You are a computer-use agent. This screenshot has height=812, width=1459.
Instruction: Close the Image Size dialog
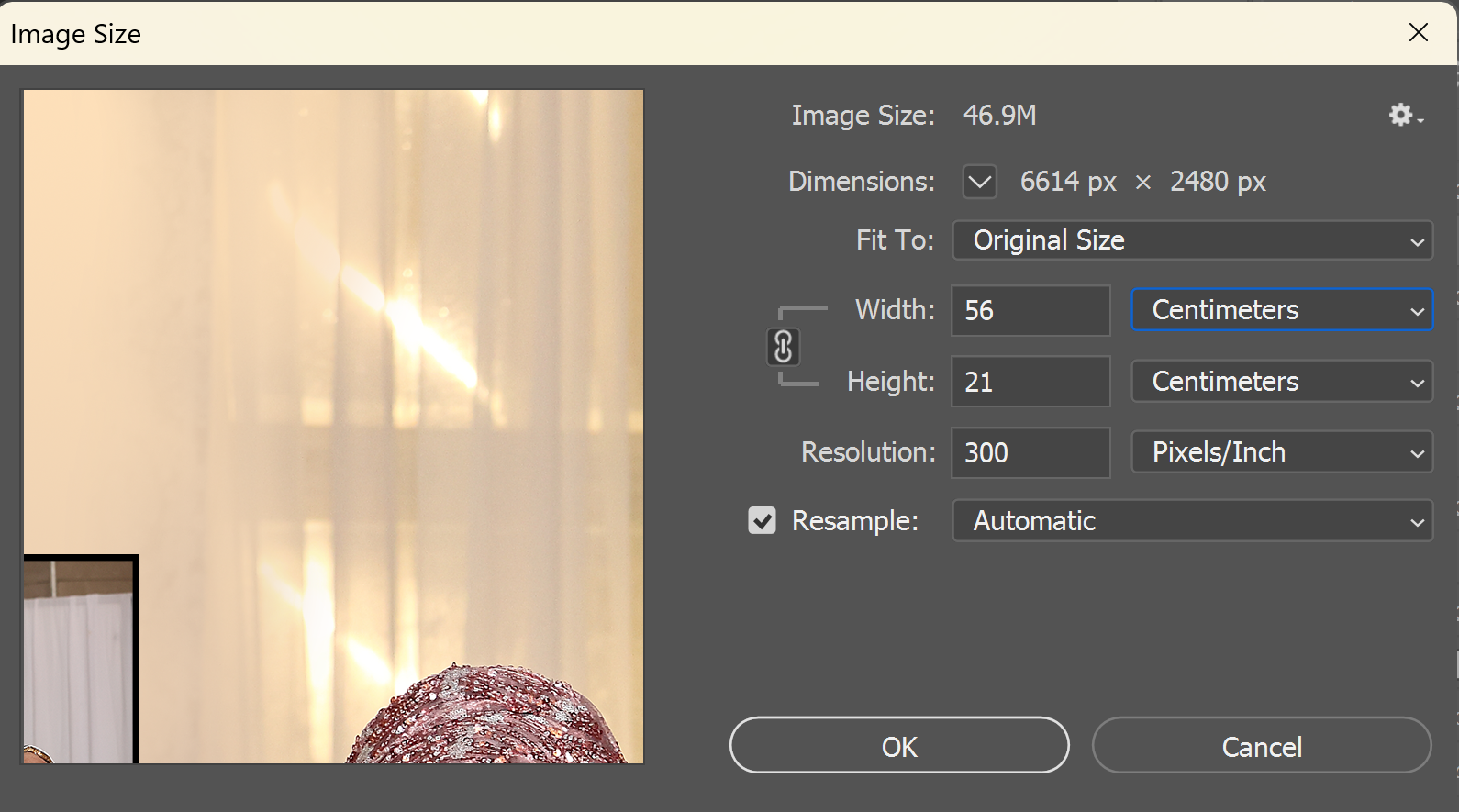[1419, 33]
